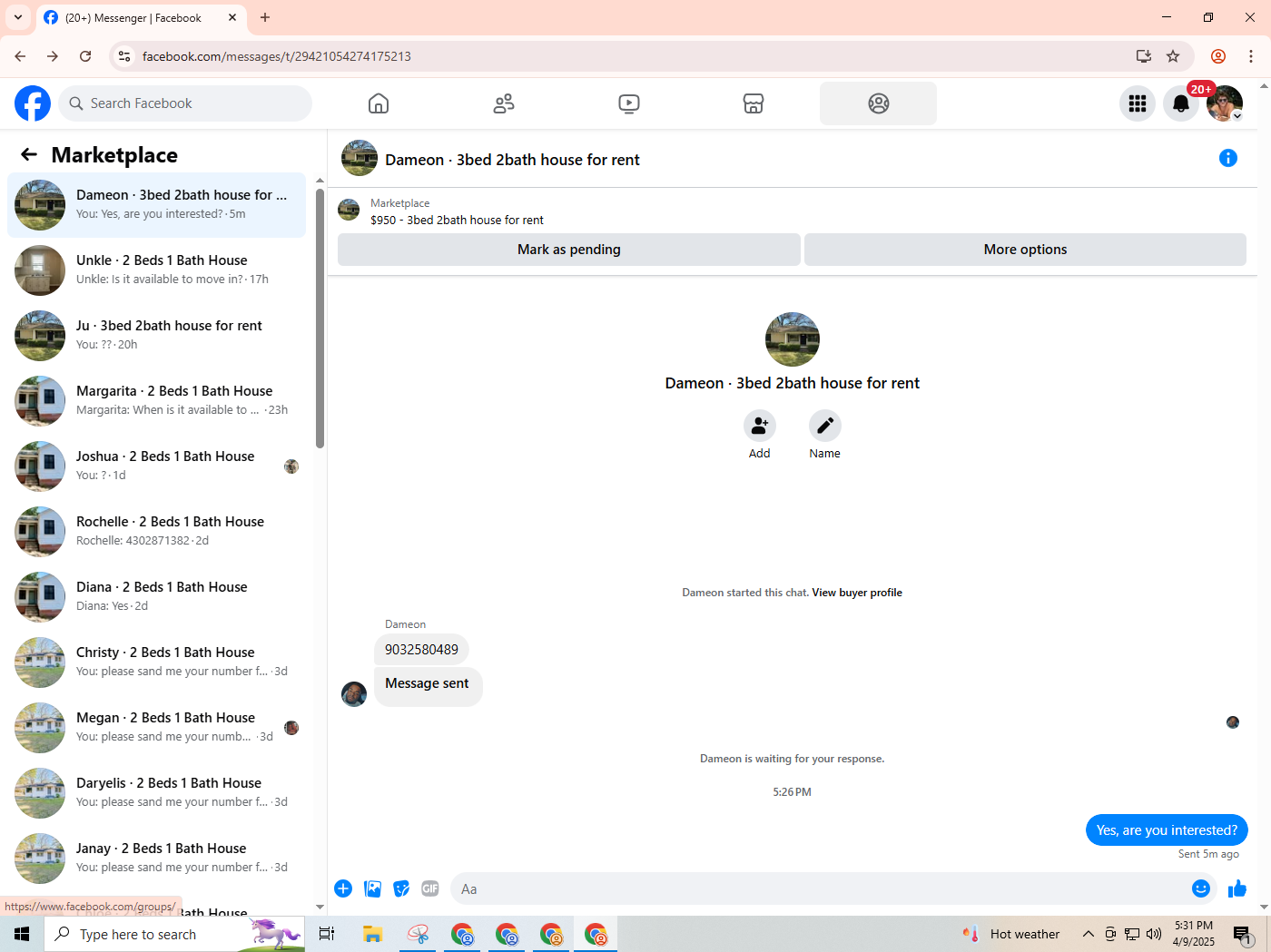Show hidden system tray icons
Viewport: 1271px width, 952px height.
click(1088, 934)
